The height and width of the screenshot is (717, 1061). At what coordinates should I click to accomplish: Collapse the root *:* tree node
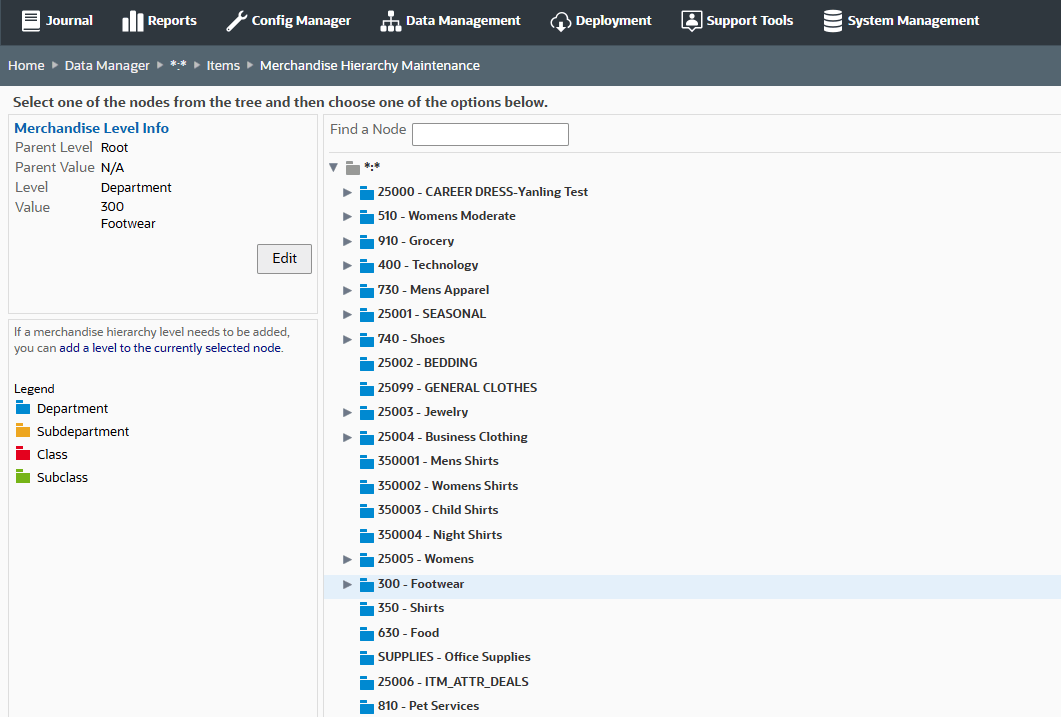point(334,167)
